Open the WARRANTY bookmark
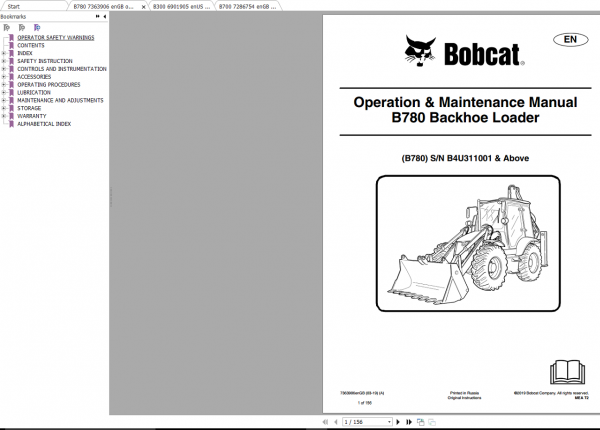 [x=32, y=116]
